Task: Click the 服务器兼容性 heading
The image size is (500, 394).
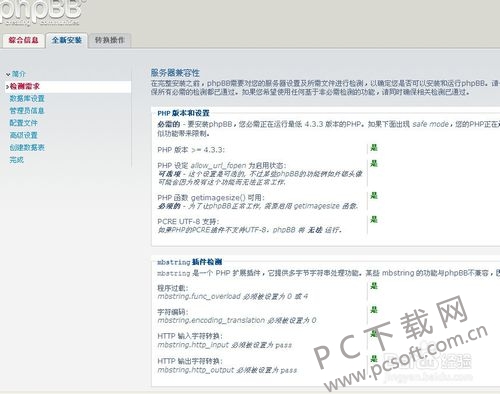Action: click(x=175, y=73)
